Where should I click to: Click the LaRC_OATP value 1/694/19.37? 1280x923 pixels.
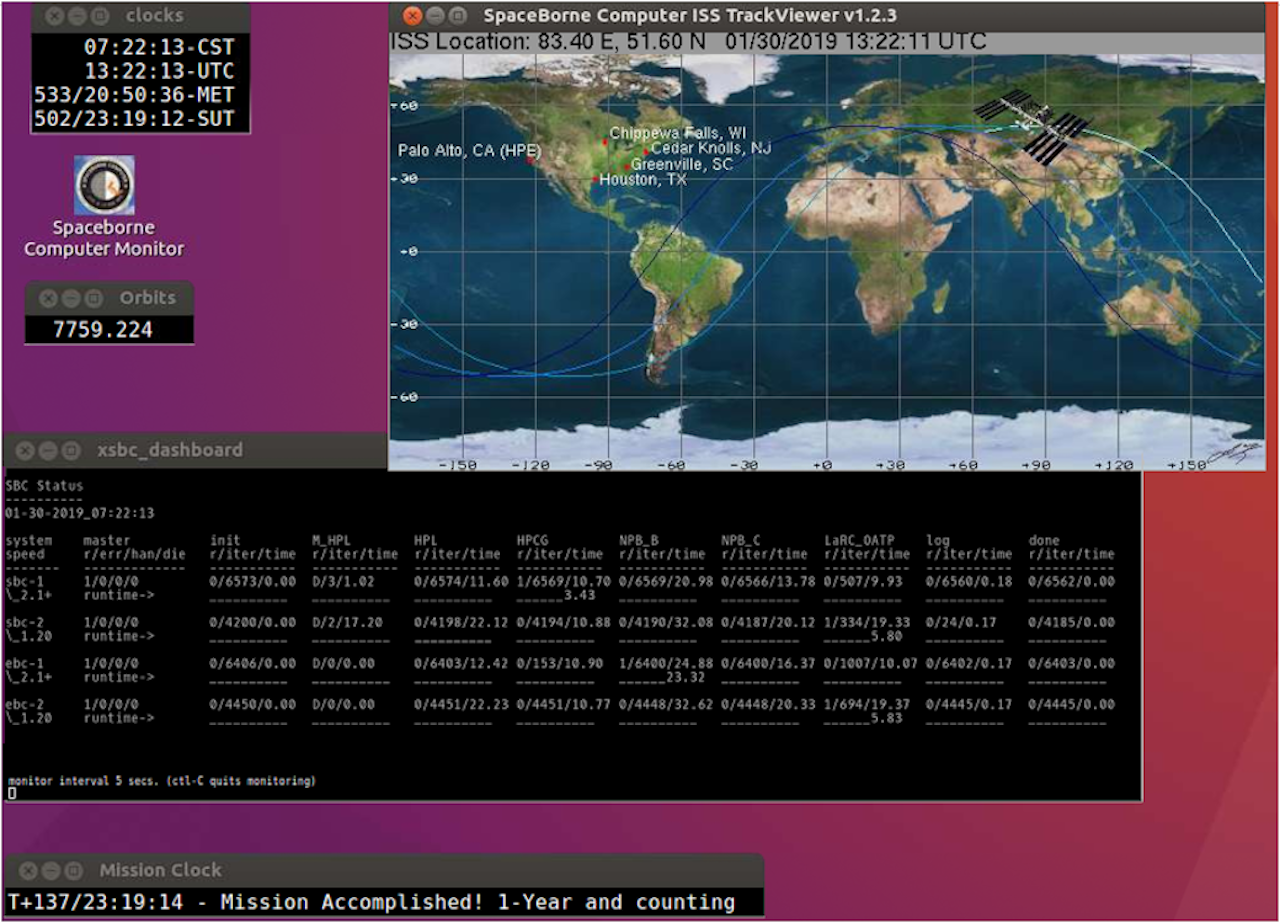(x=867, y=704)
